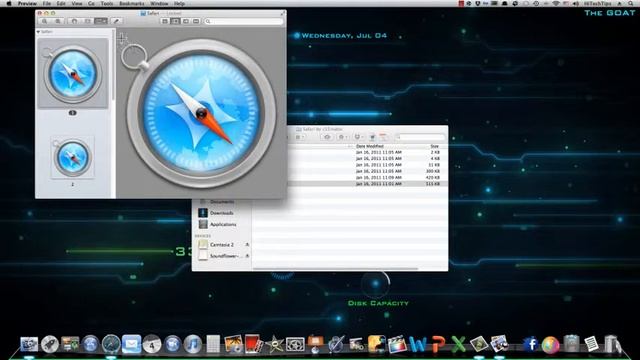Screen dimensions: 640x360
Task: Open the File menu
Action: pyautogui.click(x=47, y=3)
